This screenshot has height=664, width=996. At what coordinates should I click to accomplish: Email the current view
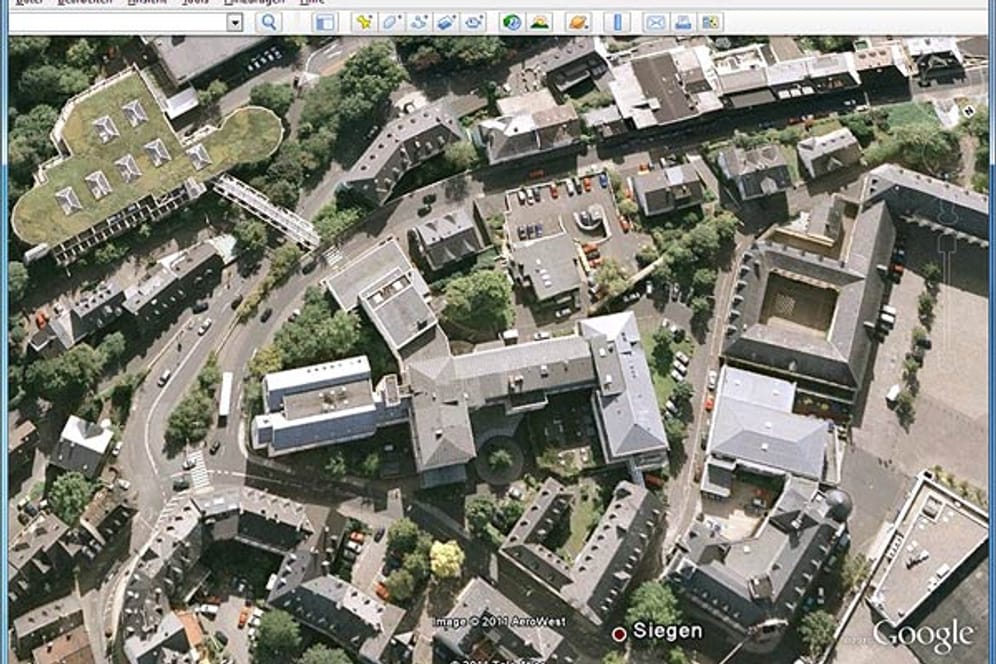(655, 22)
